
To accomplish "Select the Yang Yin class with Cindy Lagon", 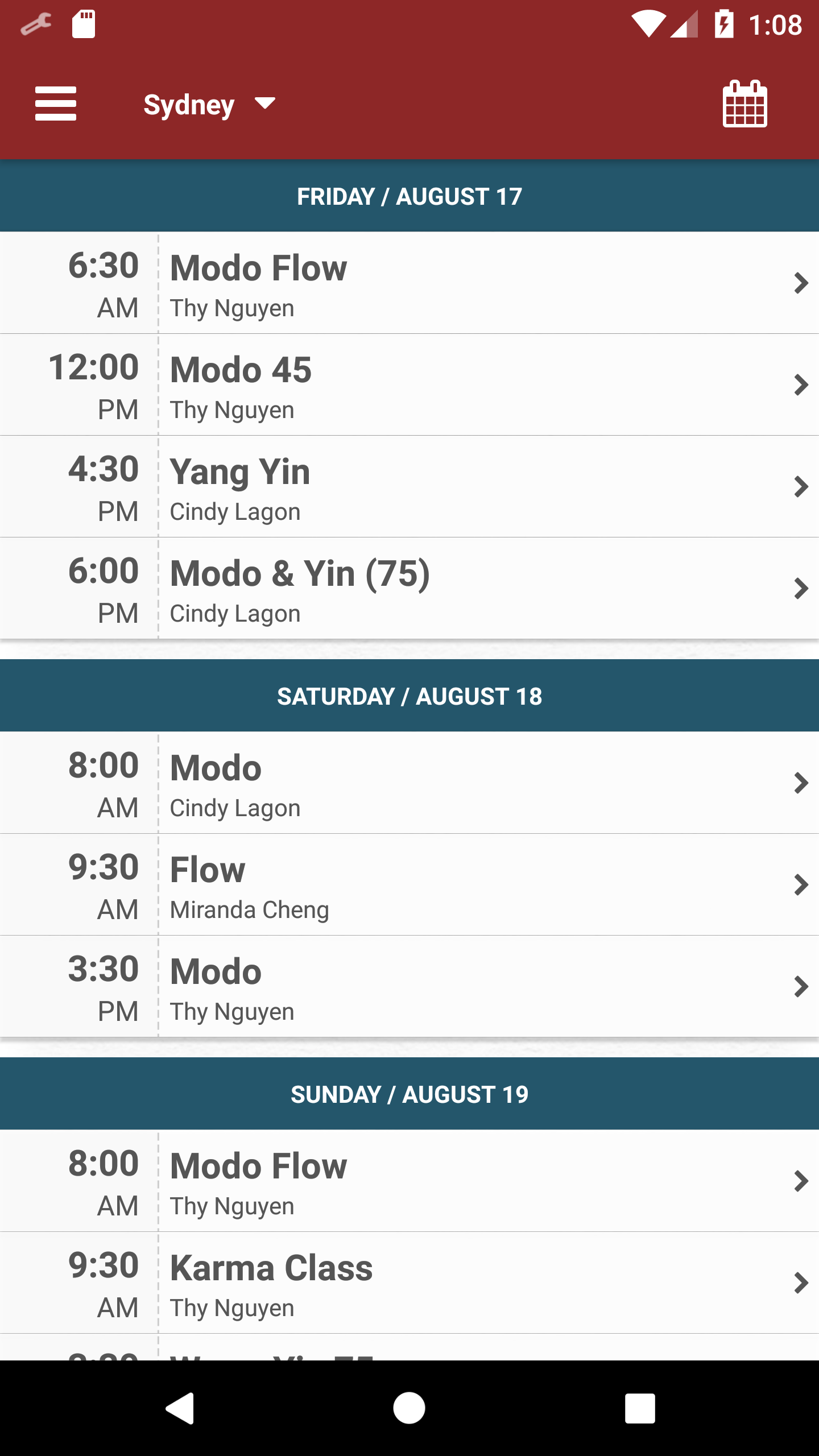I will point(409,487).
